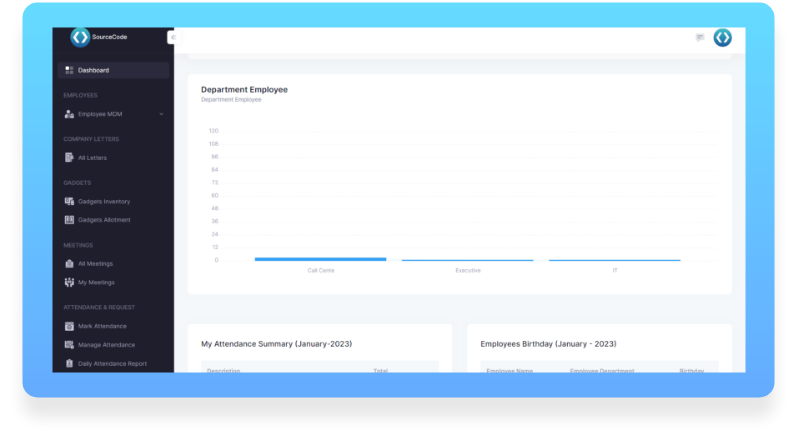Click the My Meetings icon
797x440 pixels.
(69, 282)
